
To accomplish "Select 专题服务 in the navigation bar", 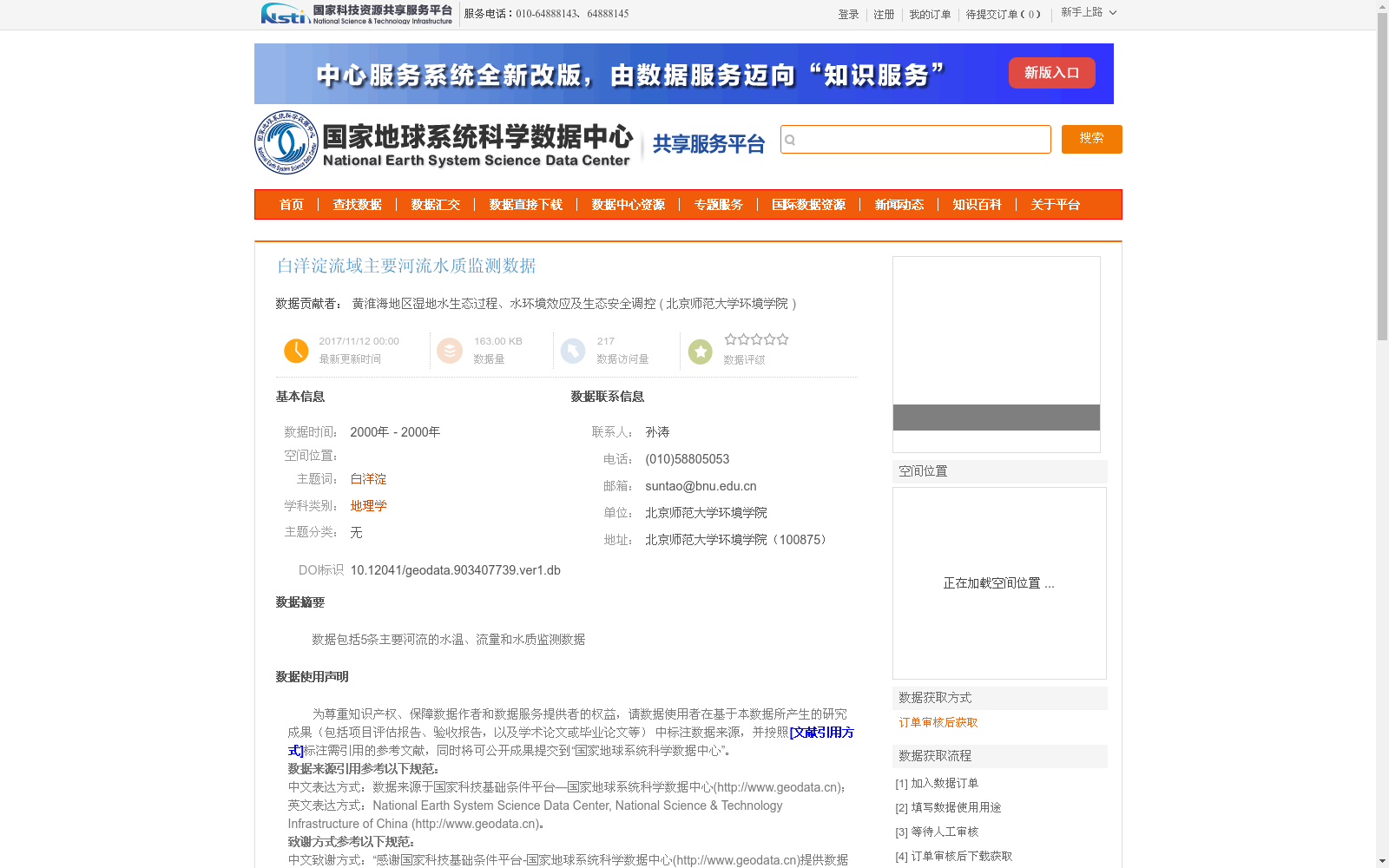I will 718,204.
